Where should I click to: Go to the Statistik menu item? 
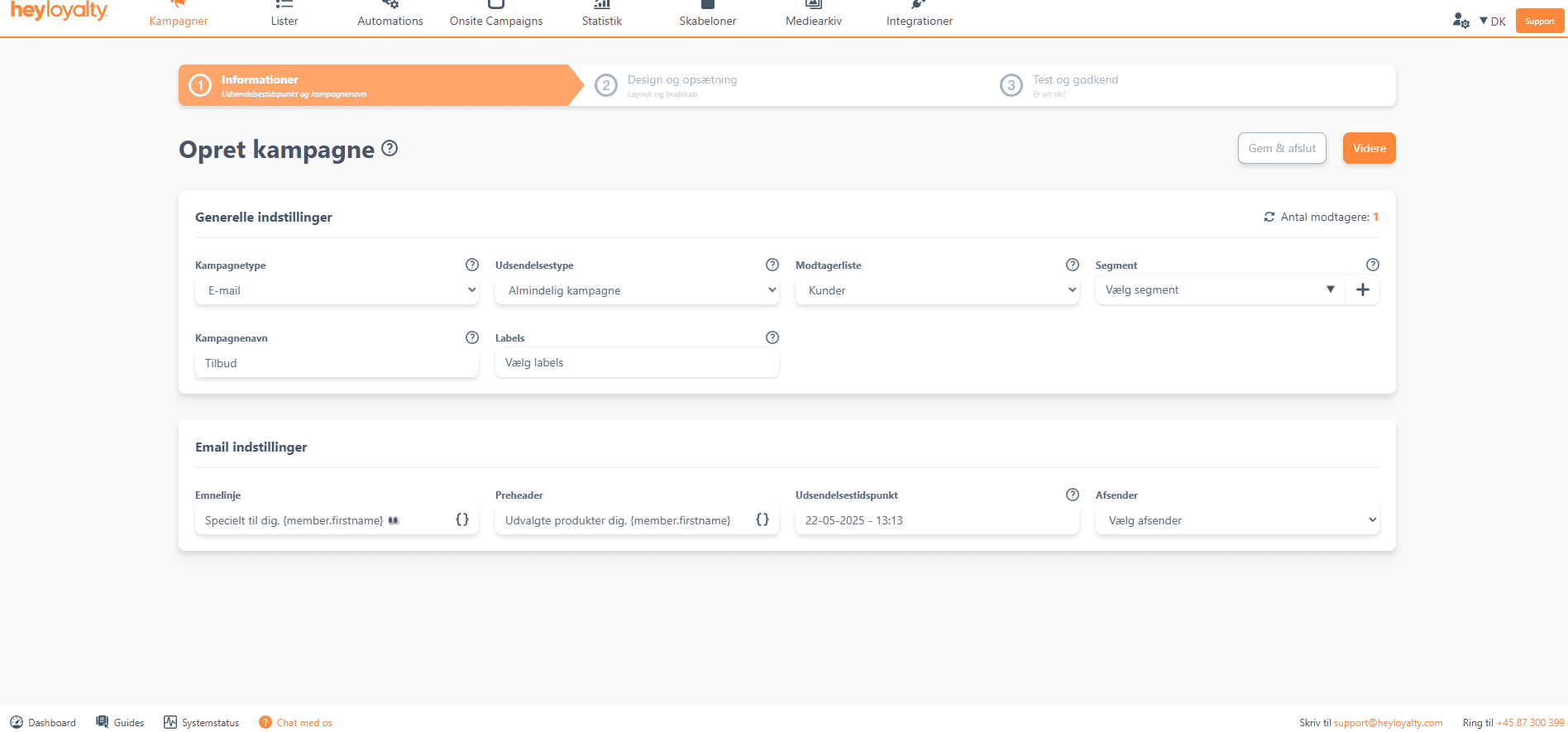[602, 15]
